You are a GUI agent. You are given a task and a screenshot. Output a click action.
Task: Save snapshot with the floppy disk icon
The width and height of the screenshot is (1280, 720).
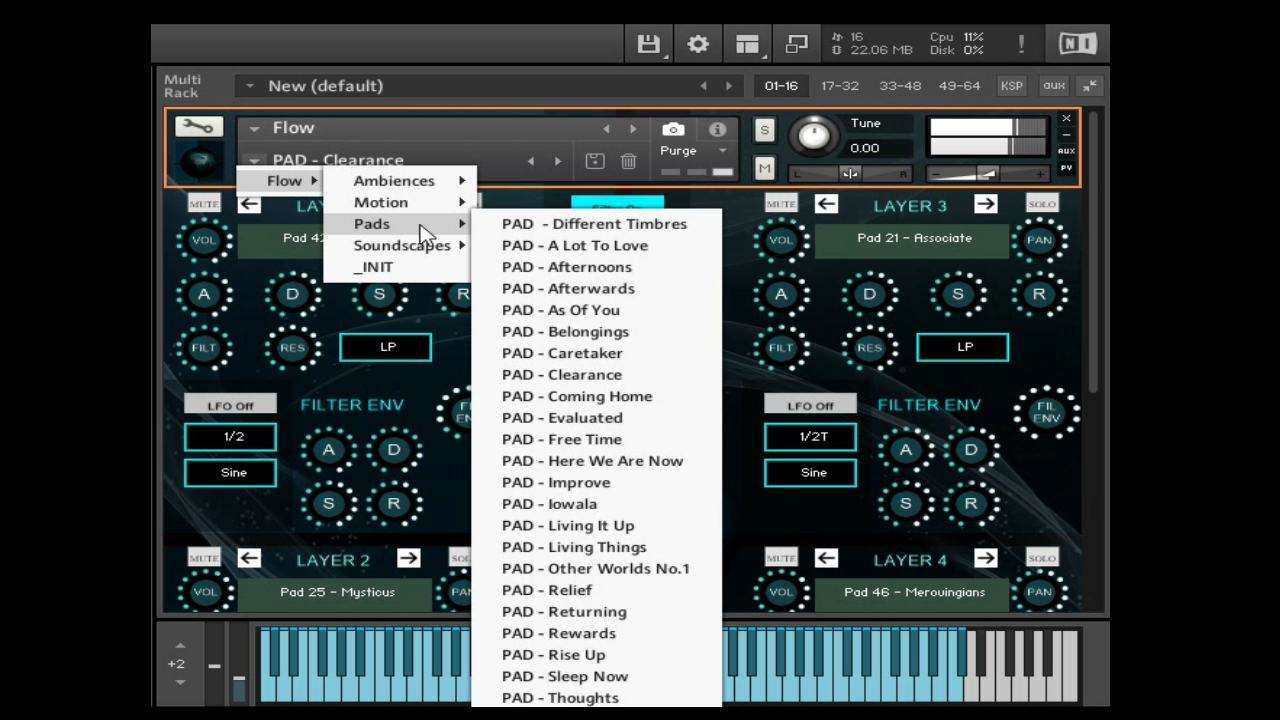(594, 160)
